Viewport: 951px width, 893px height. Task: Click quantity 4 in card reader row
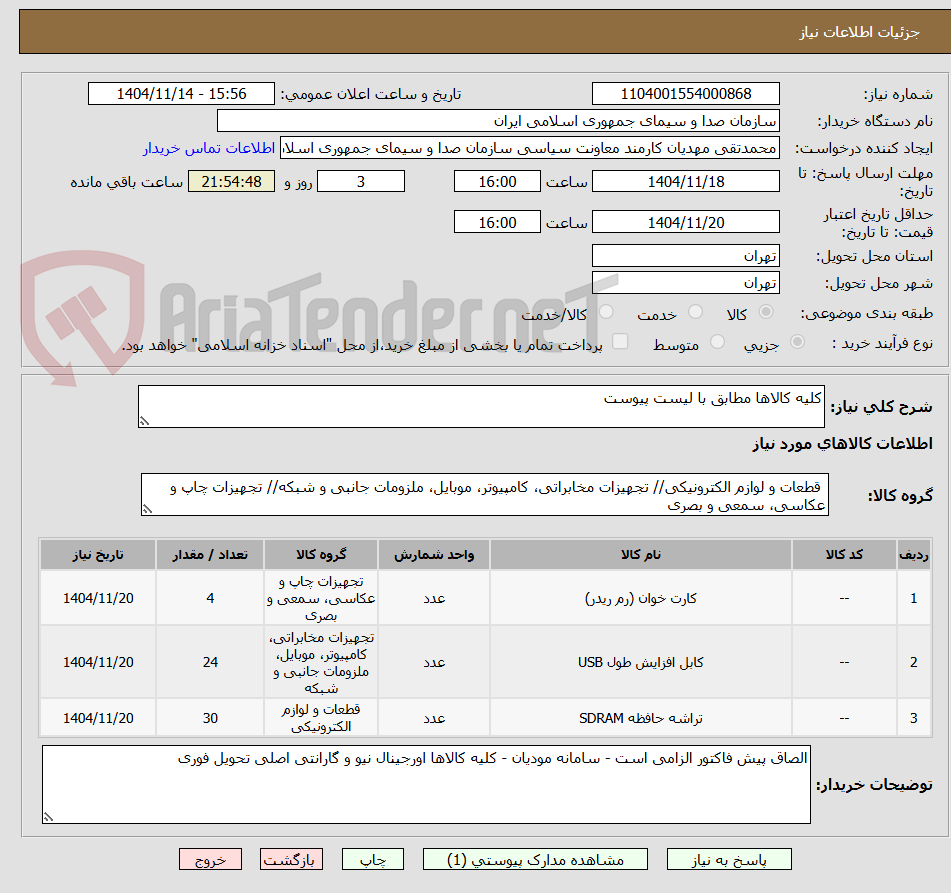[x=210, y=598]
